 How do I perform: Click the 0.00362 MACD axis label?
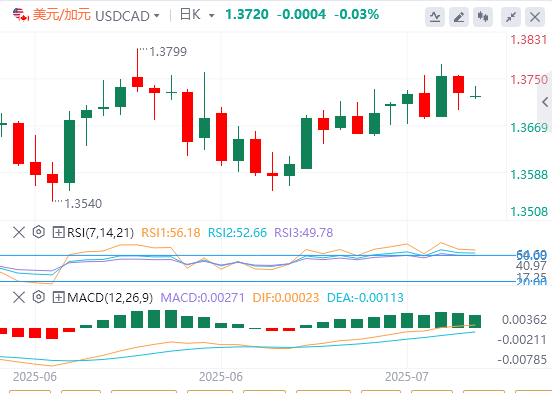(524, 320)
